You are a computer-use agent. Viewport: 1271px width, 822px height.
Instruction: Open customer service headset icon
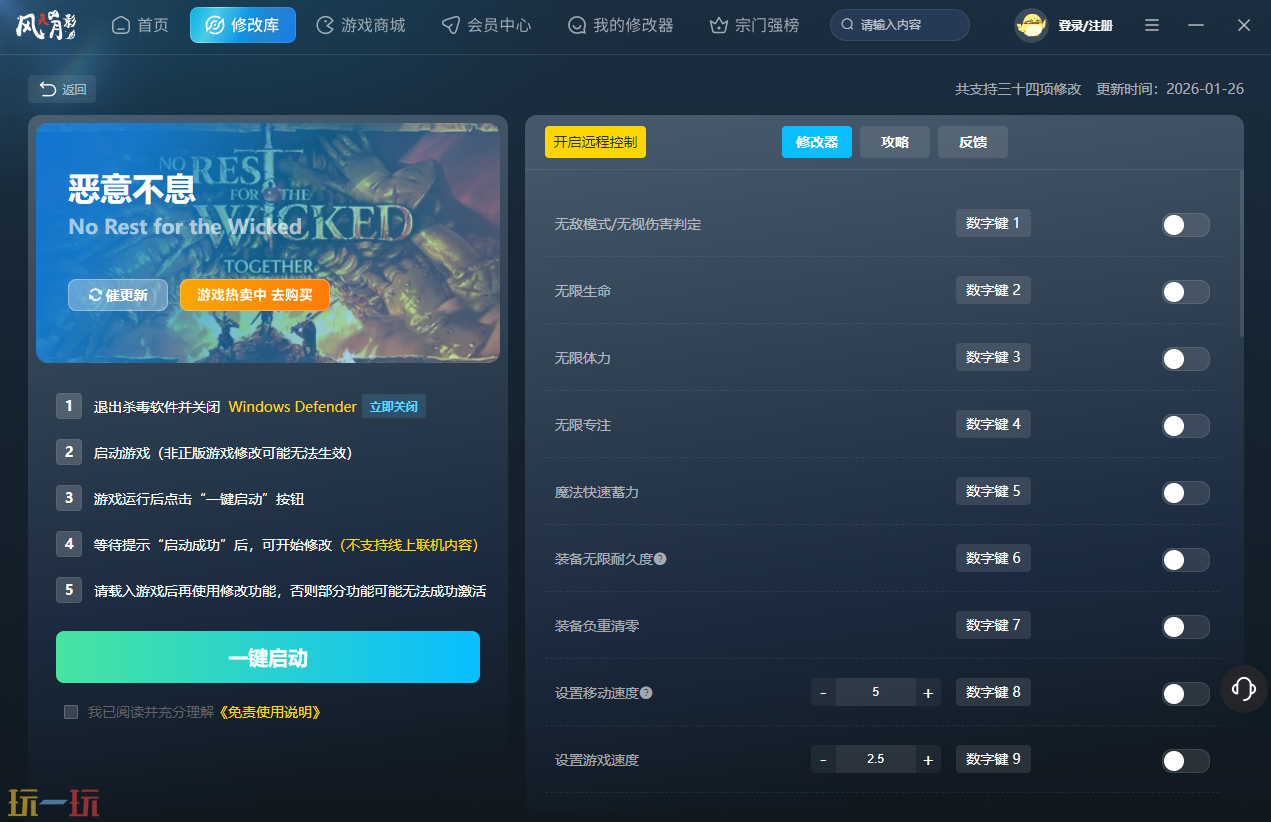click(x=1244, y=688)
